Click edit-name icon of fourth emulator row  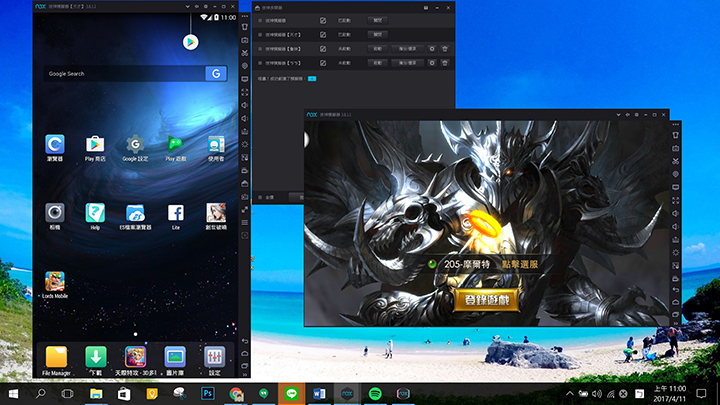click(x=323, y=63)
